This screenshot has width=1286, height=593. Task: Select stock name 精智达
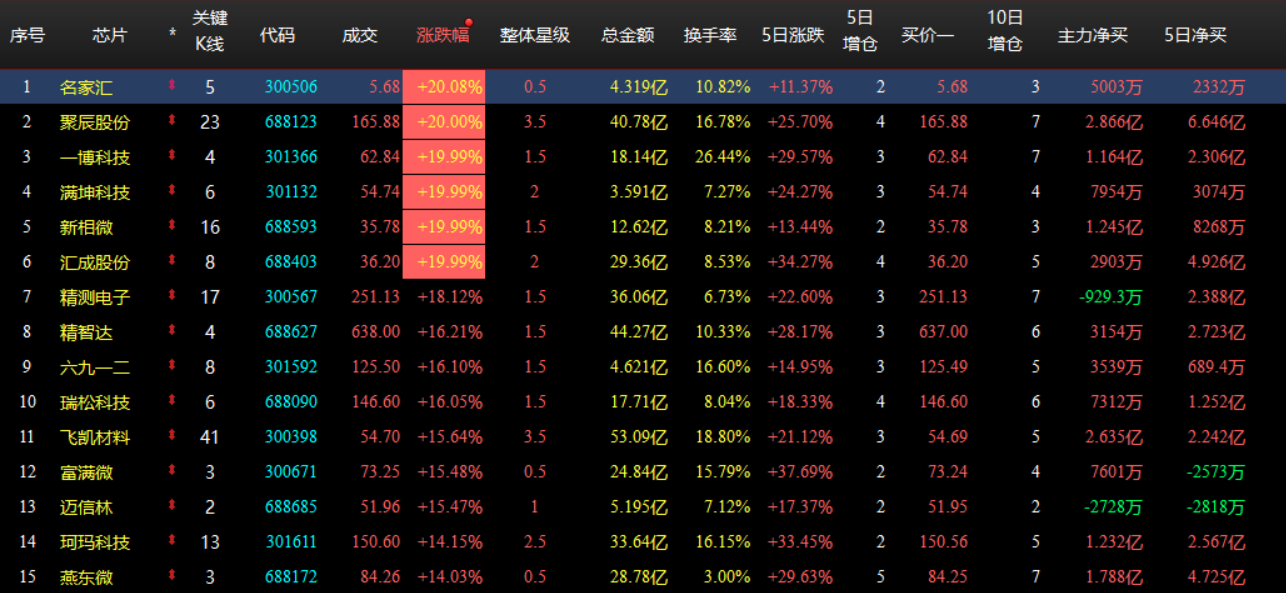point(86,332)
